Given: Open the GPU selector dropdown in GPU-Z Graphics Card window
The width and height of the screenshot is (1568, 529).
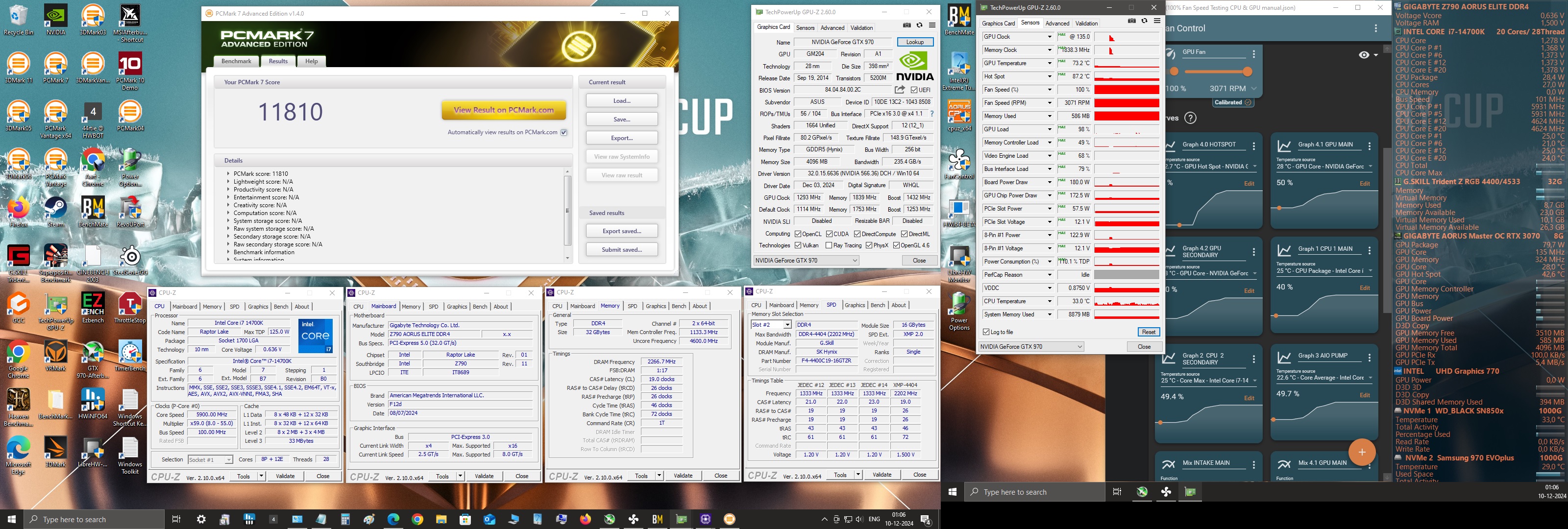Looking at the screenshot, I should pyautogui.click(x=806, y=261).
